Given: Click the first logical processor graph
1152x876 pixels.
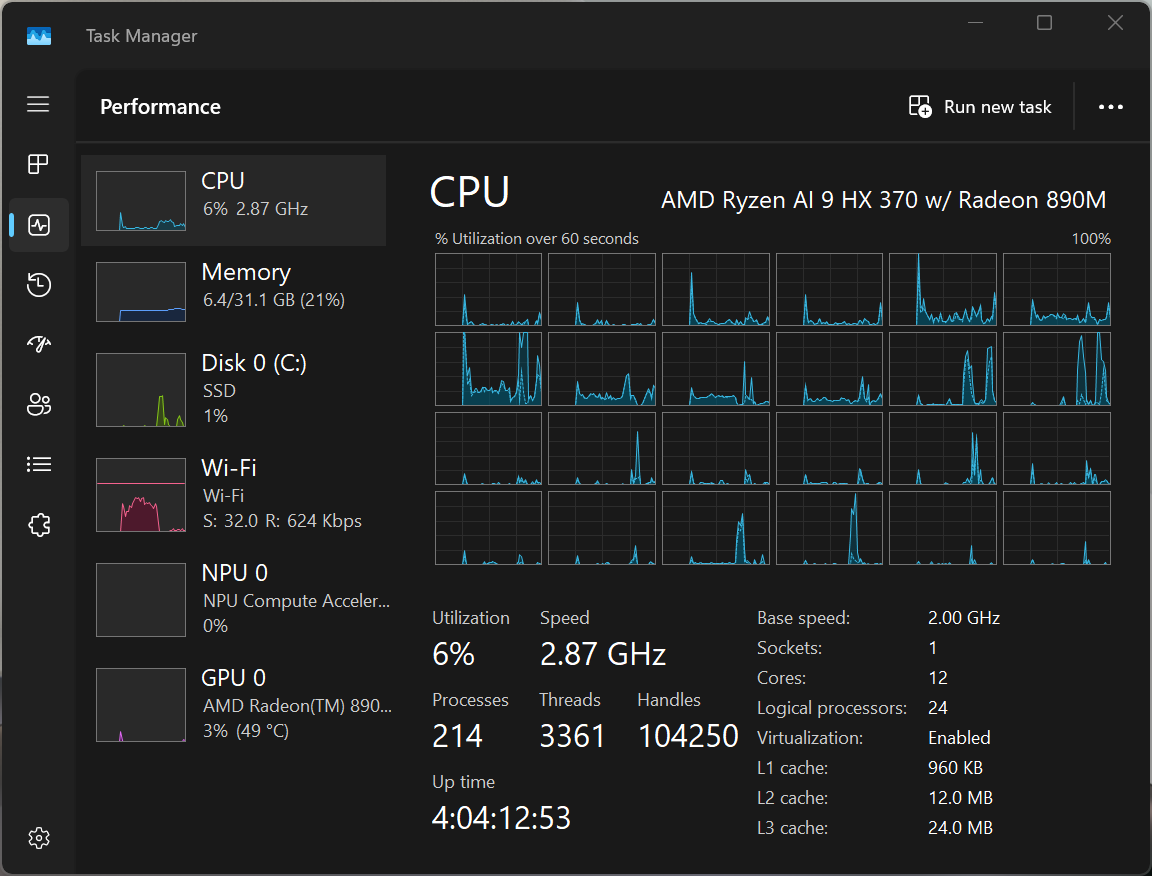Looking at the screenshot, I should pyautogui.click(x=488, y=289).
